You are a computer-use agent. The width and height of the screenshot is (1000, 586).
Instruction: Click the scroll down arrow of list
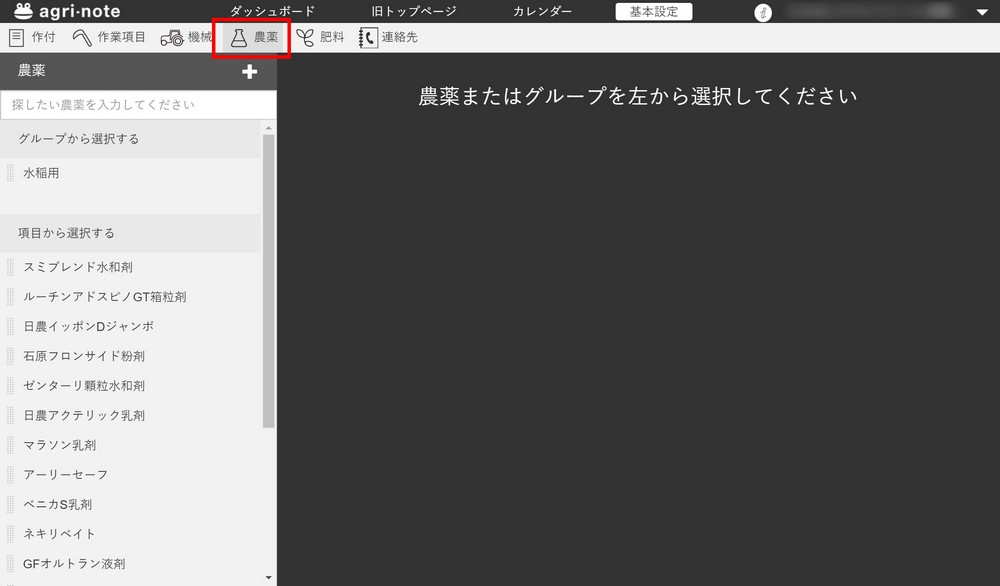[x=268, y=577]
